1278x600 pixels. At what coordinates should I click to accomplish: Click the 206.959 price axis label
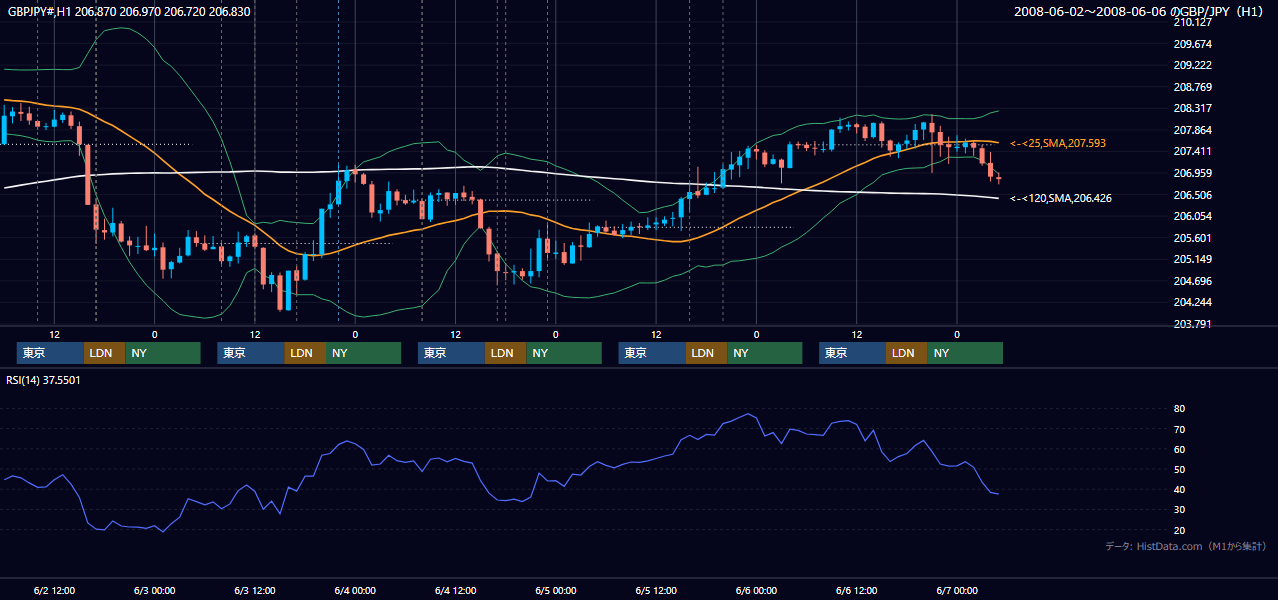pyautogui.click(x=1192, y=173)
